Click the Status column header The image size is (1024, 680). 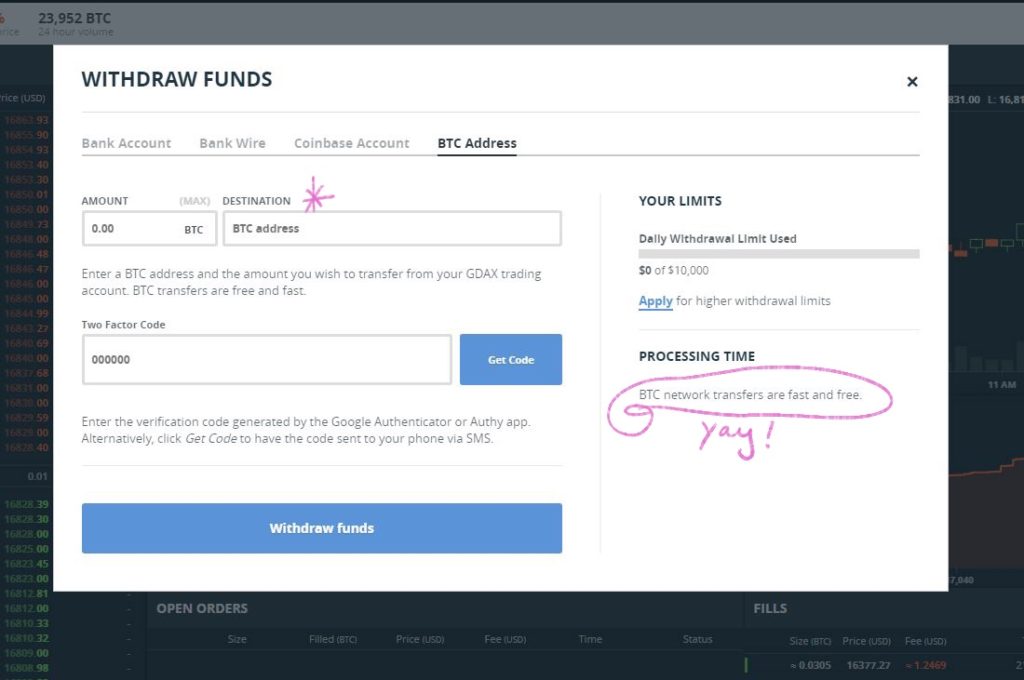pyautogui.click(x=697, y=639)
